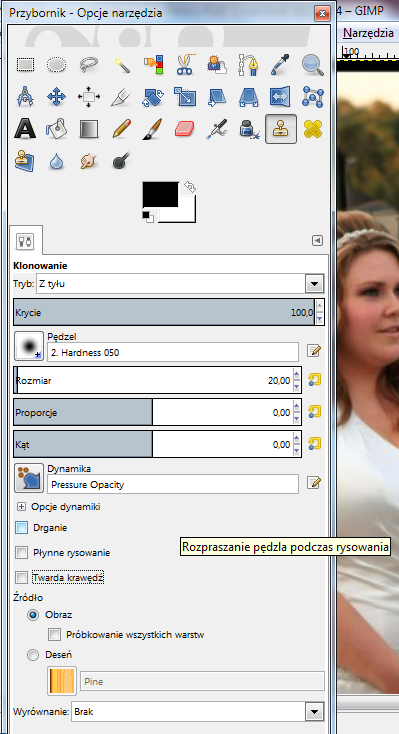This screenshot has width=399, height=734.
Task: Enable Płynne rysowanie checkbox
Action: tap(22, 553)
